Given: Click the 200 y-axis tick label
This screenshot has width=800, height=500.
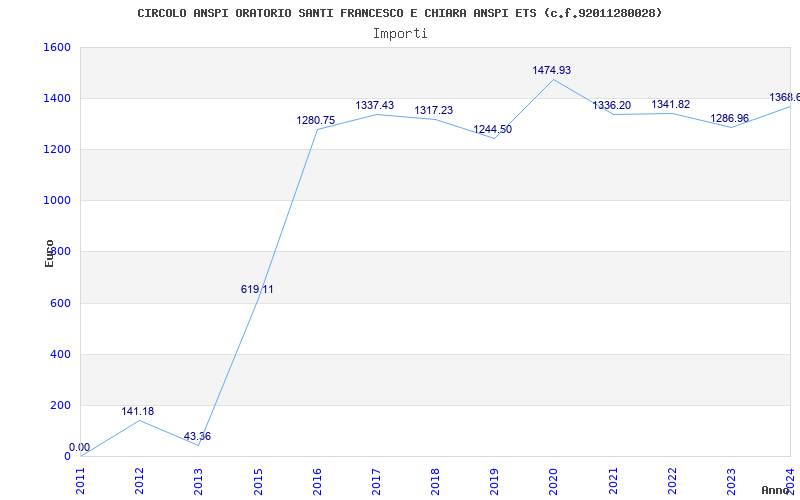Looking at the screenshot, I should pyautogui.click(x=60, y=405).
